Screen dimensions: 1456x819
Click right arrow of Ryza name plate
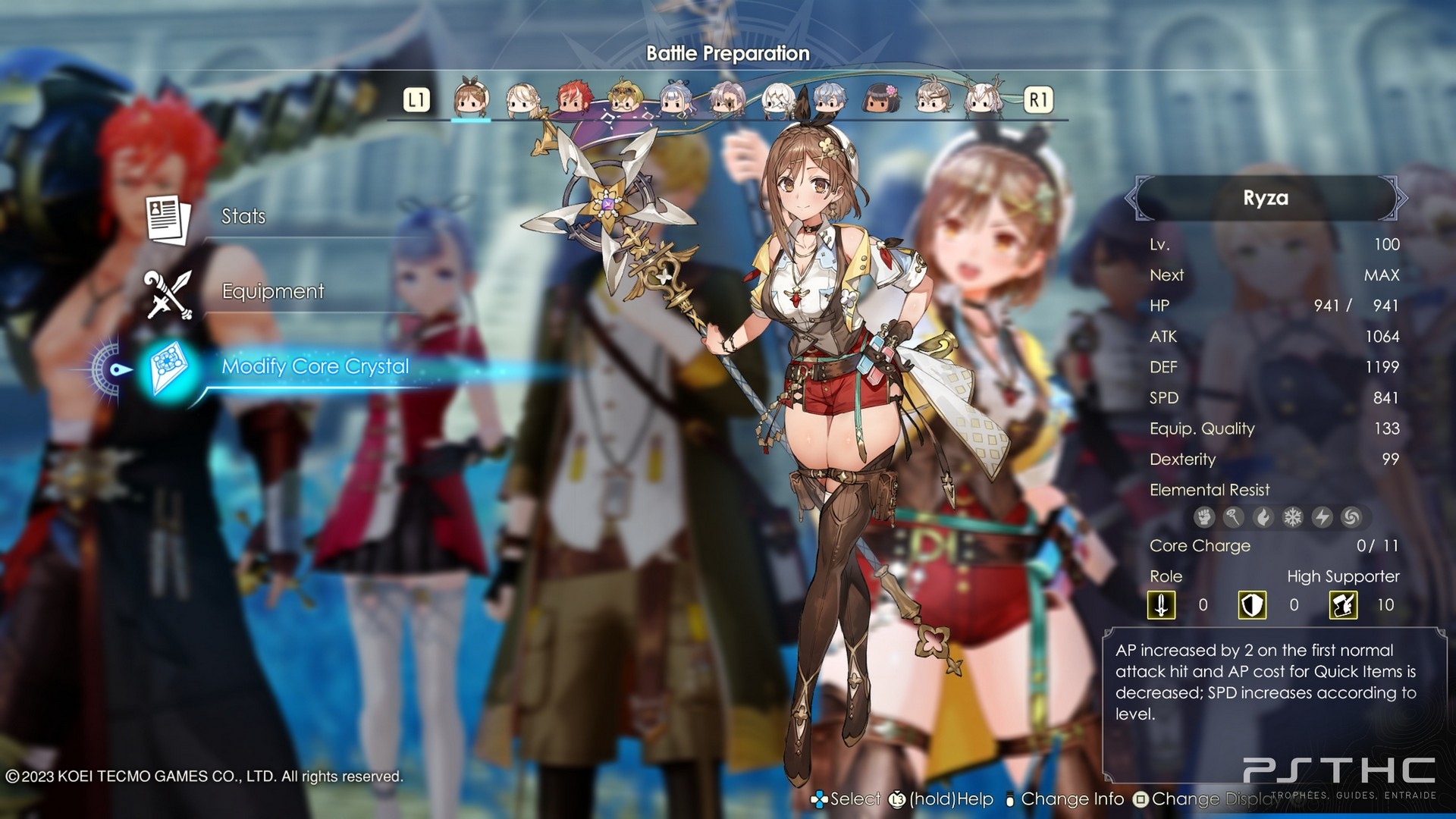point(1401,198)
